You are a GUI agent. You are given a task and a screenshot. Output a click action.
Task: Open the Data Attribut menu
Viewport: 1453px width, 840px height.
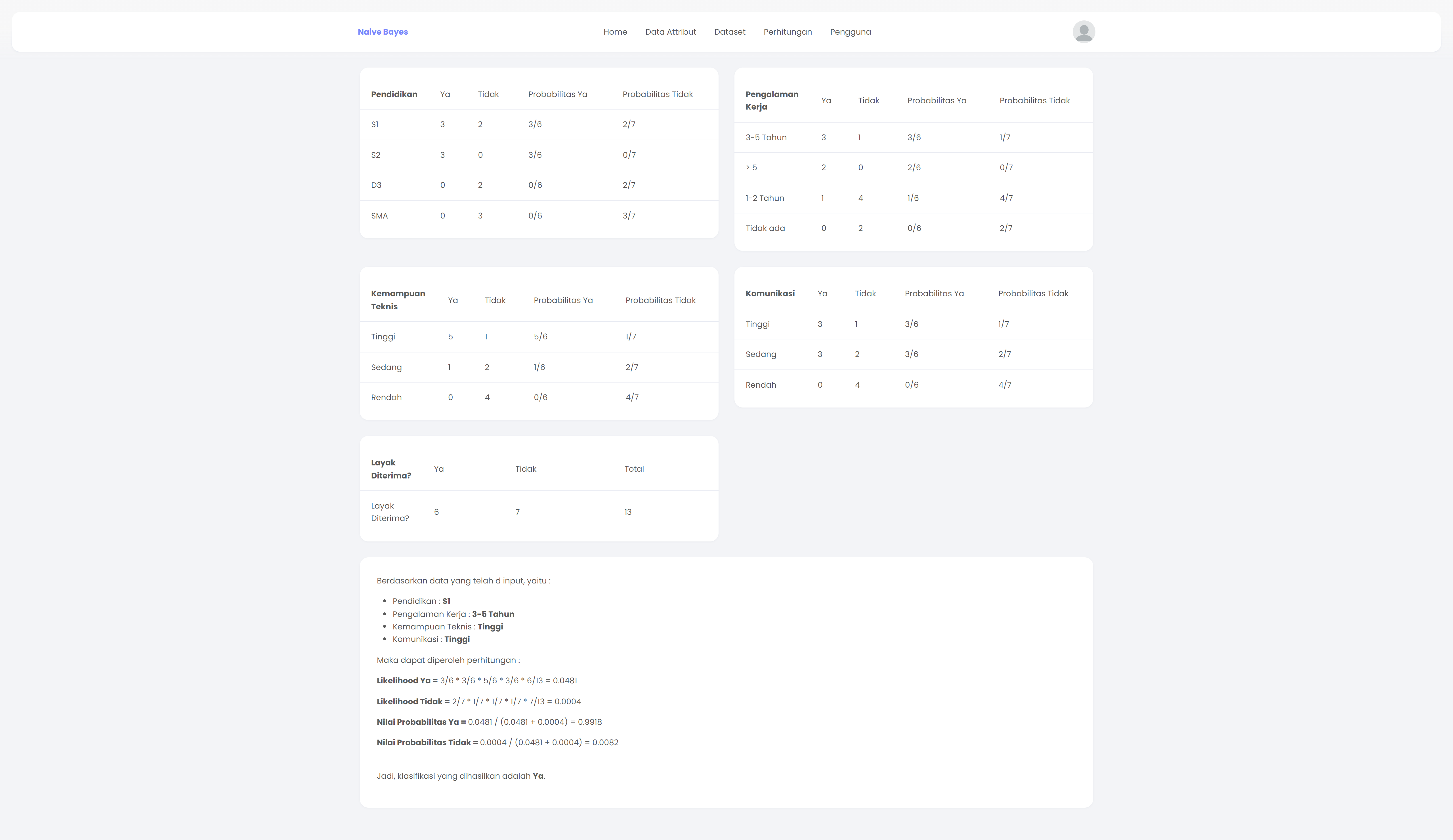pyautogui.click(x=670, y=32)
